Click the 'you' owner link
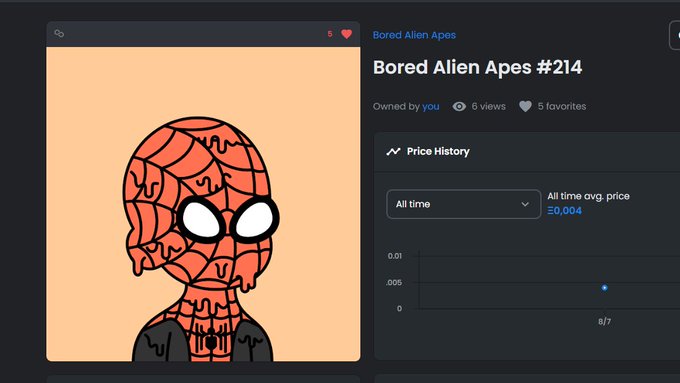680x383 pixels. pos(431,106)
